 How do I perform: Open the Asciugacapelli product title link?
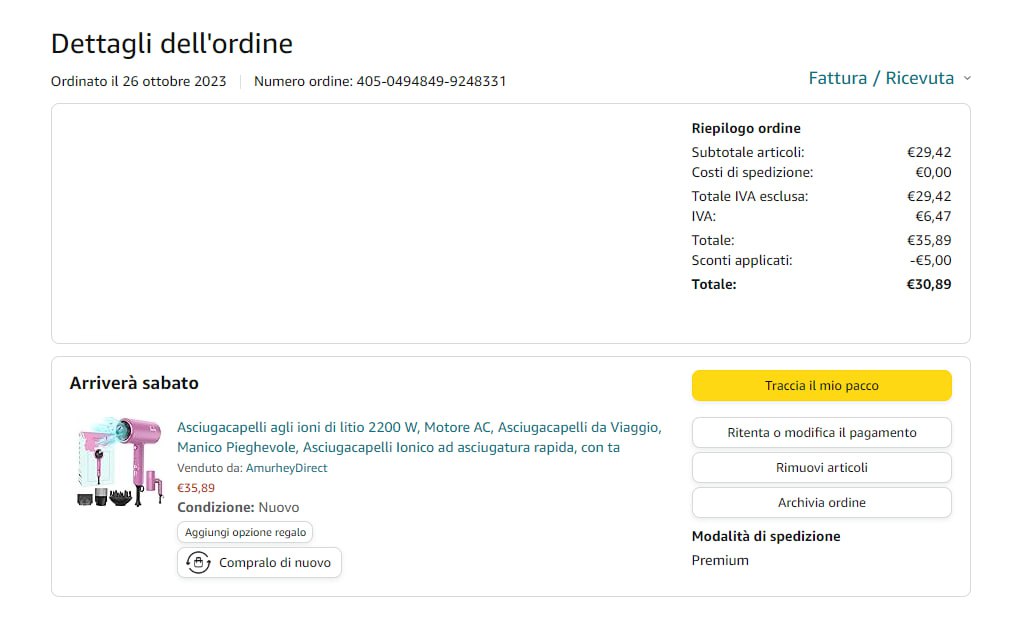coord(418,437)
